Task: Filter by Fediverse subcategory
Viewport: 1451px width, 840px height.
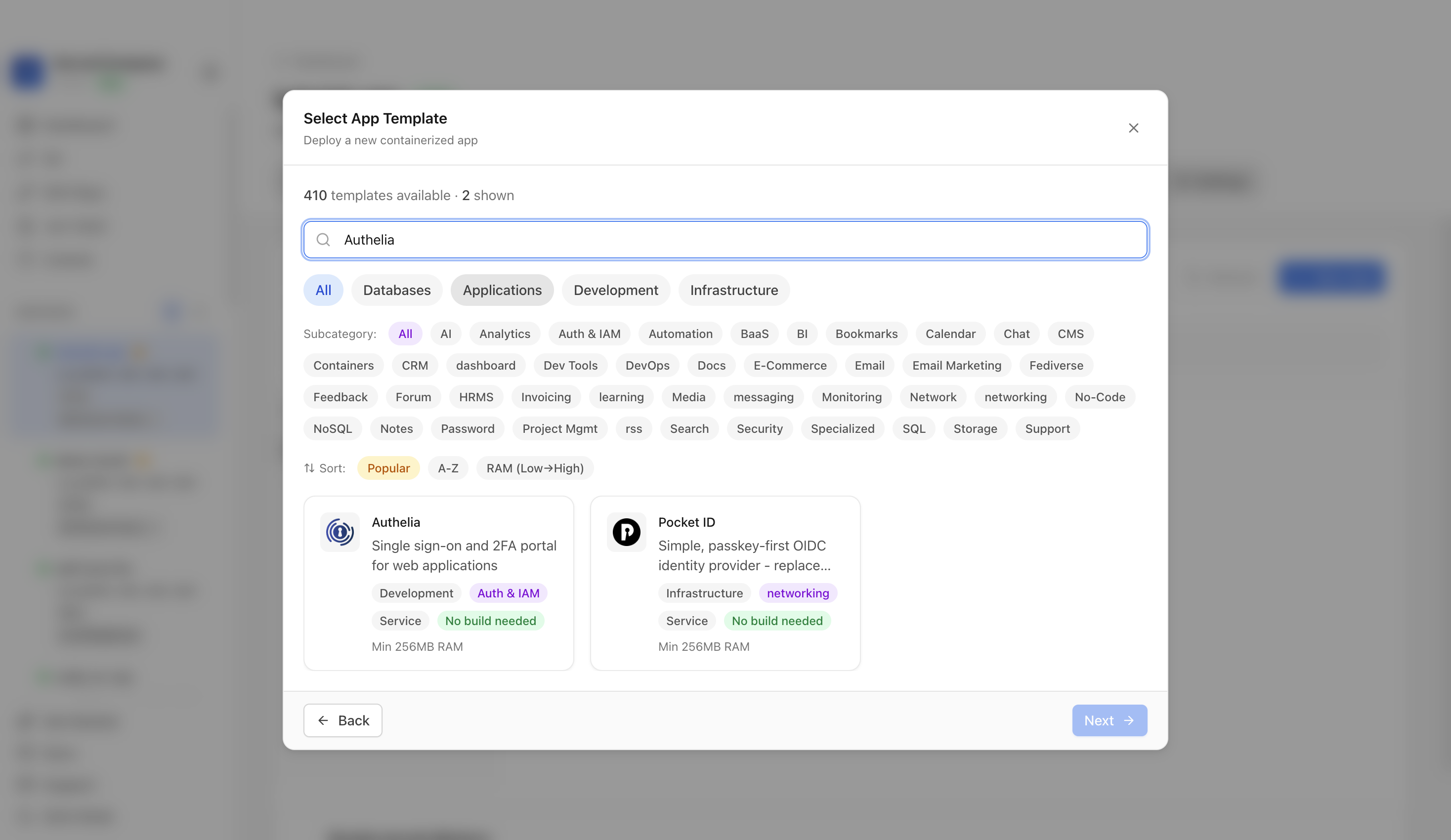Action: (1056, 366)
